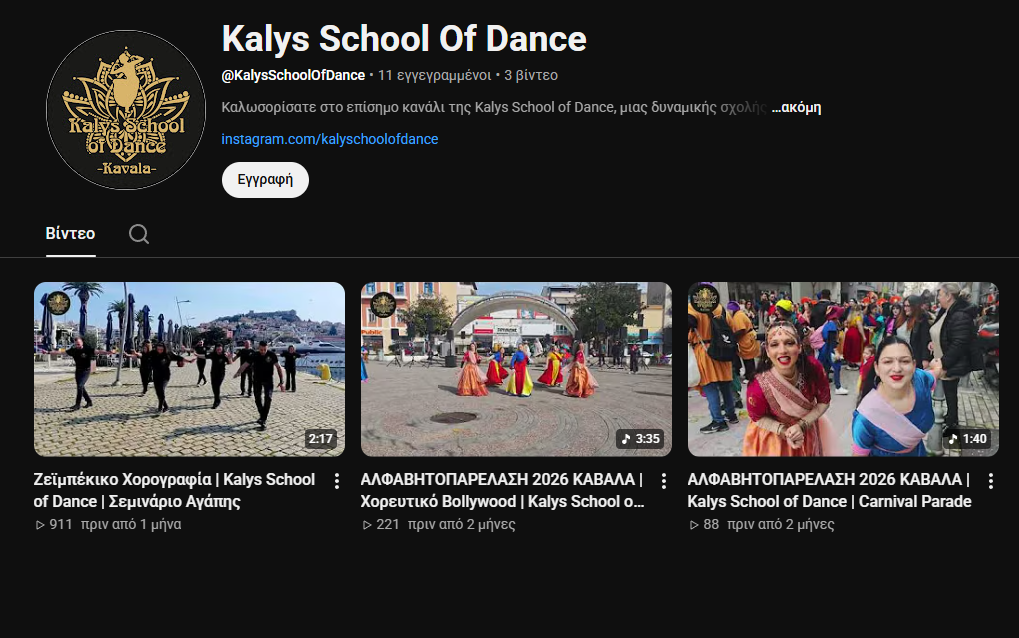The width and height of the screenshot is (1019, 638).
Task: Play the Ζεϊμπέκικο seaside dance thumbnail
Action: click(x=189, y=369)
